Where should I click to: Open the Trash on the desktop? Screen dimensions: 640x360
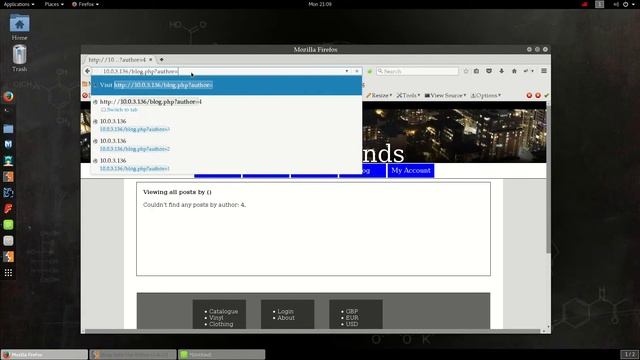click(19, 58)
